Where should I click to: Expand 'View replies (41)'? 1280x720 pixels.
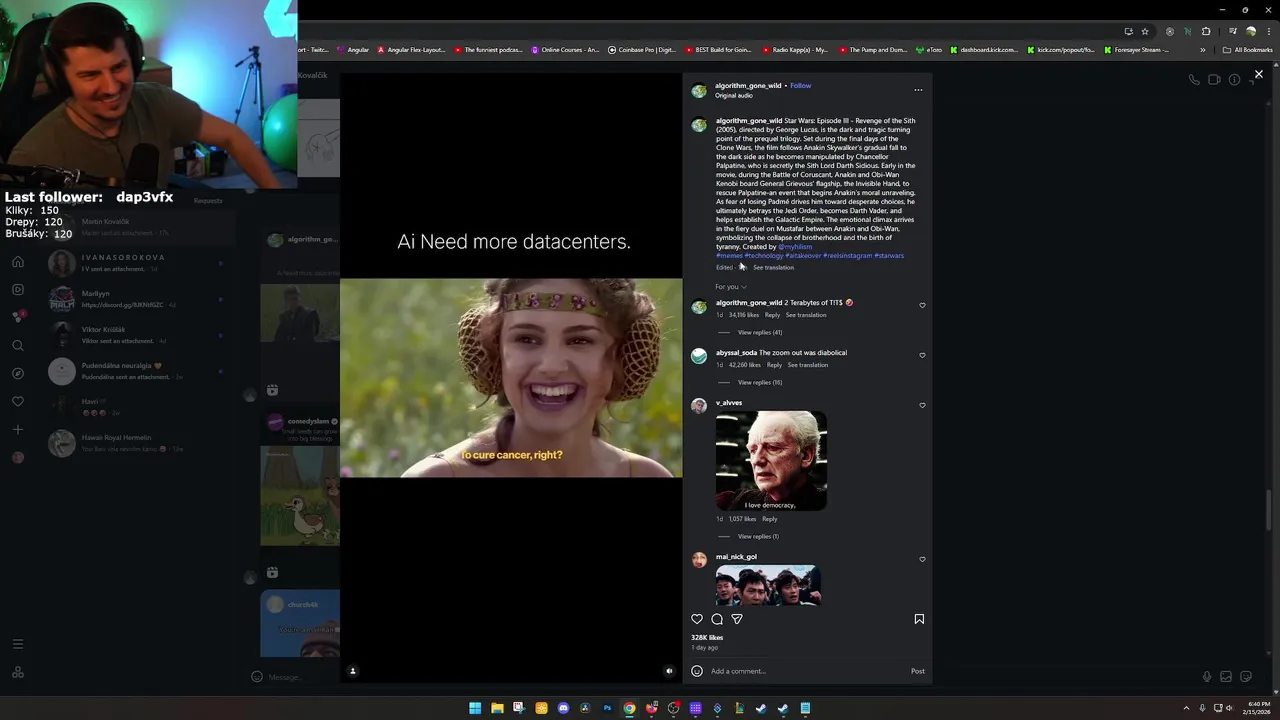760,332
